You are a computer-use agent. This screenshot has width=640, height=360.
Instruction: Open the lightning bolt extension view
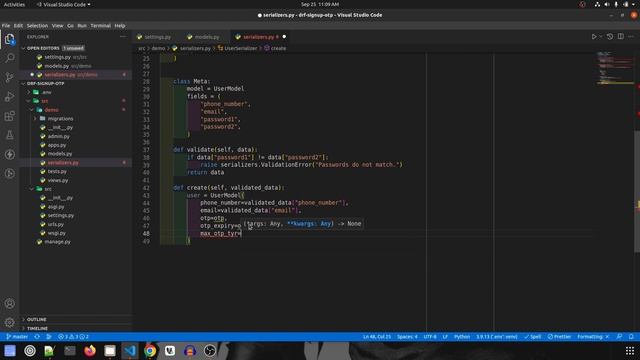pyautogui.click(x=9, y=154)
